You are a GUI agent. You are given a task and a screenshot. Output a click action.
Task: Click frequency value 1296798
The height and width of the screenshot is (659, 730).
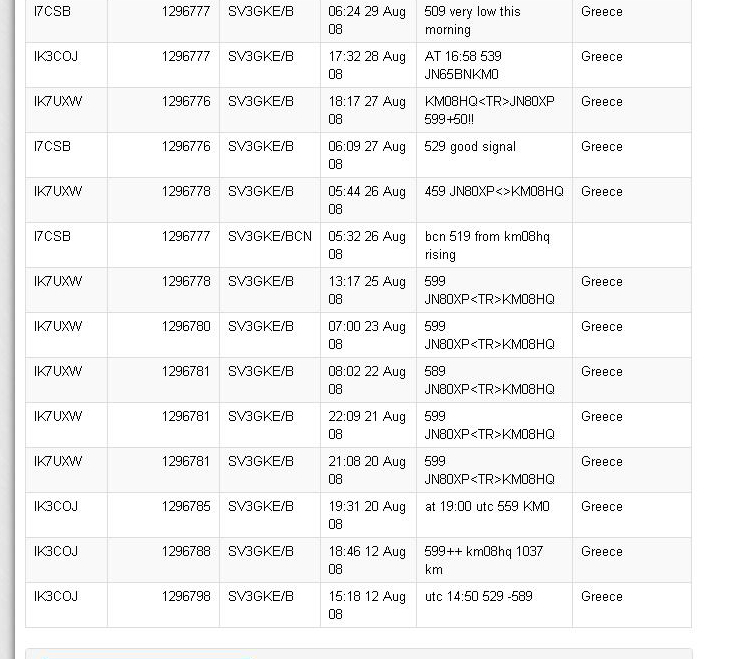[x=186, y=597]
